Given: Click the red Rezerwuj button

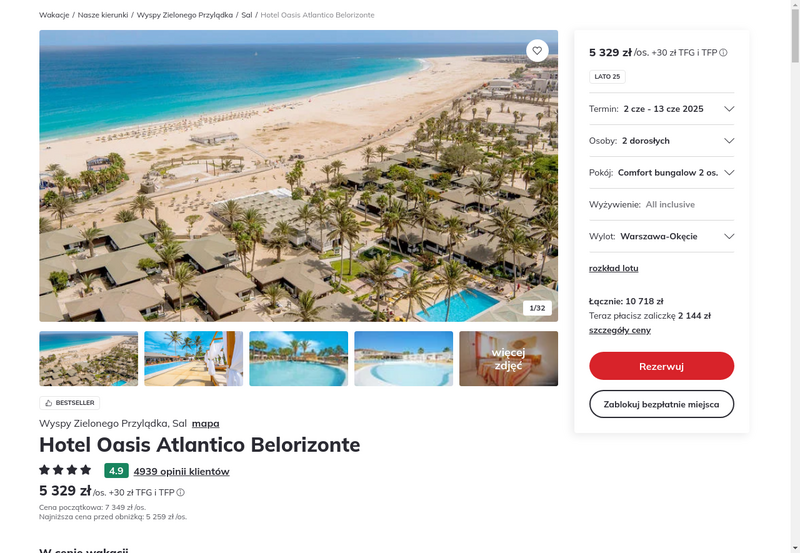Looking at the screenshot, I should point(661,366).
